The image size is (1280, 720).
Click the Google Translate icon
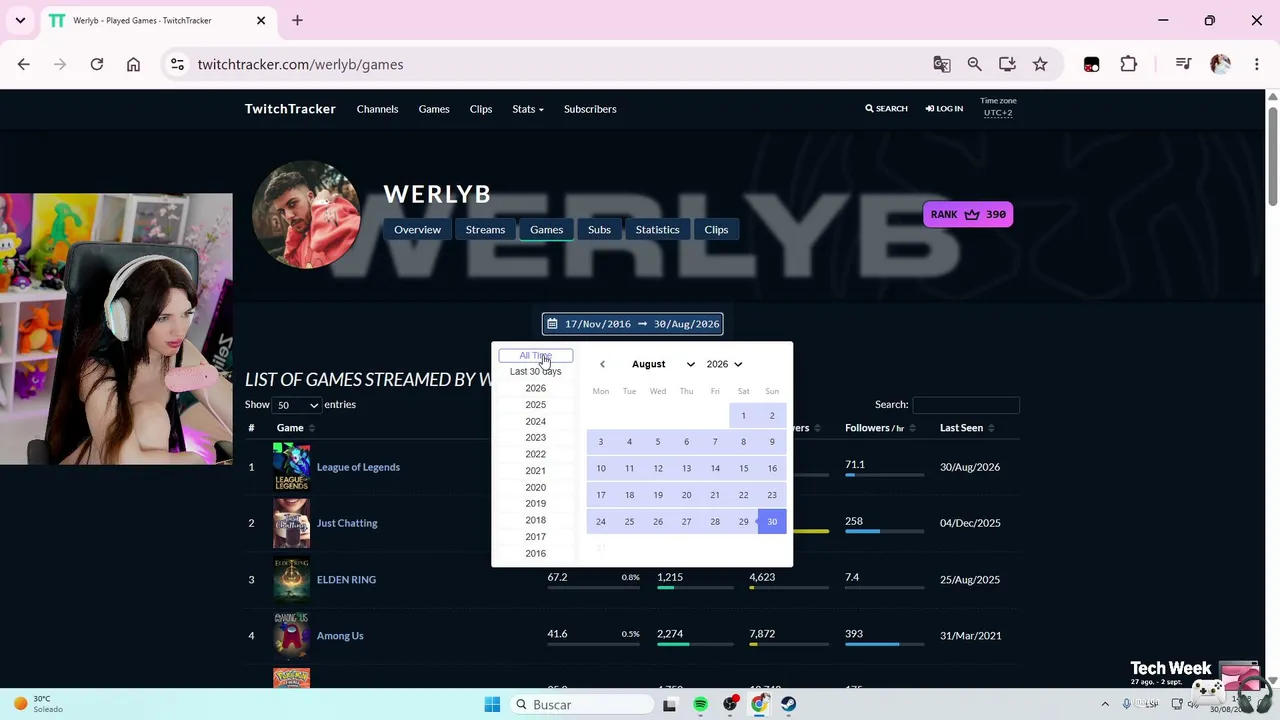tap(942, 64)
